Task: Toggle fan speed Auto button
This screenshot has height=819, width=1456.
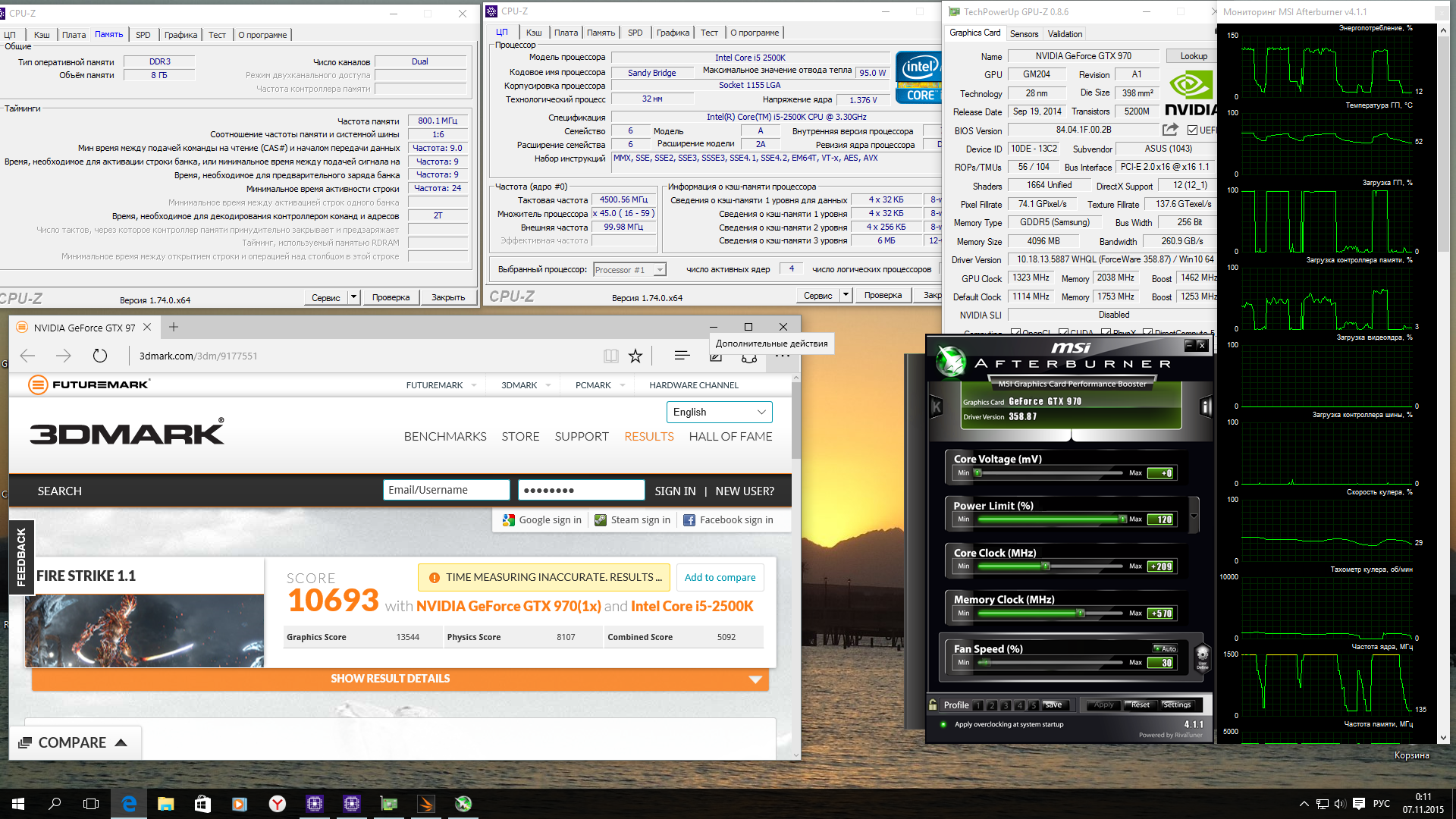Action: point(1165,648)
